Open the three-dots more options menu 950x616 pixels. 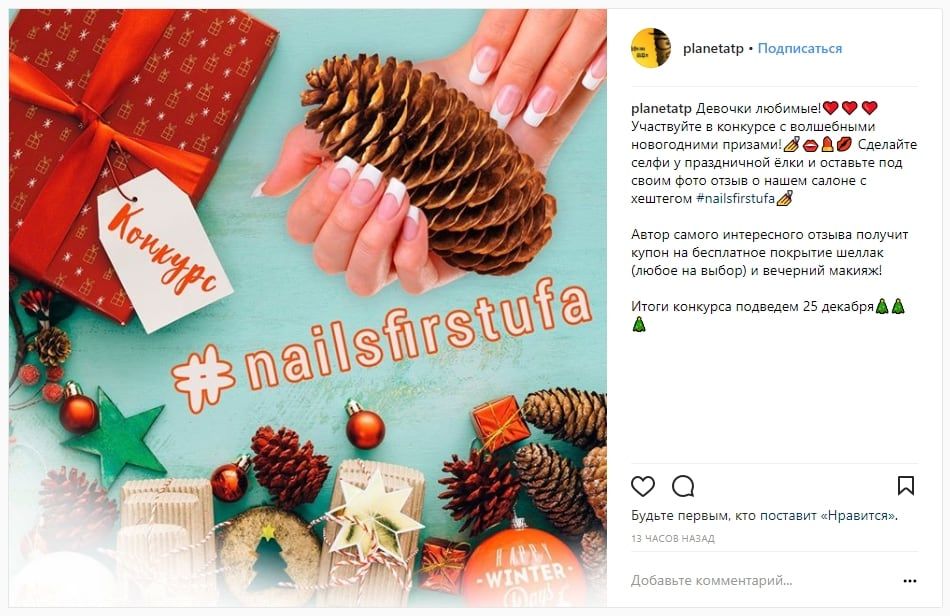909,581
